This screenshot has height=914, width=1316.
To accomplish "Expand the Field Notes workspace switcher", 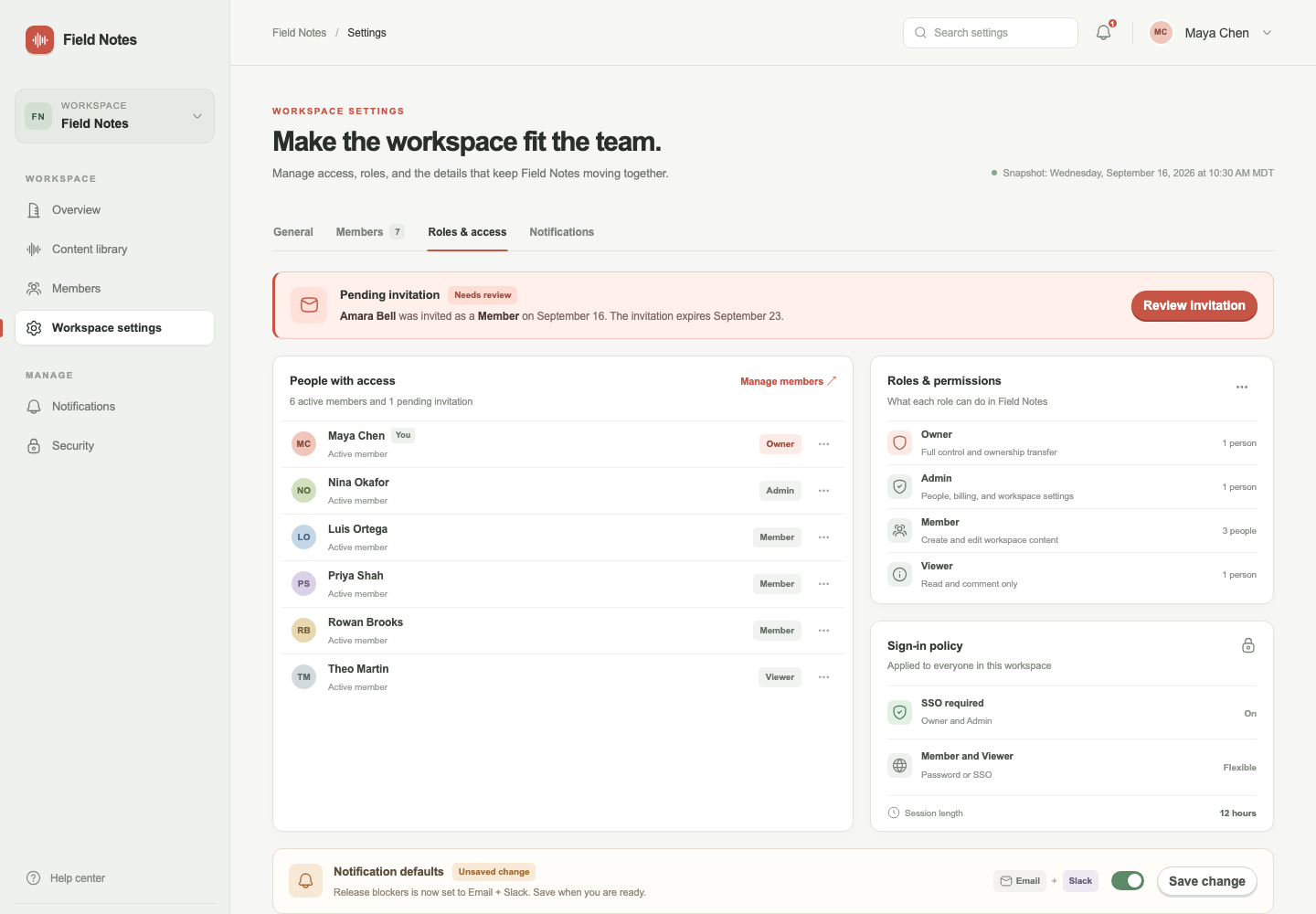I will (x=114, y=116).
